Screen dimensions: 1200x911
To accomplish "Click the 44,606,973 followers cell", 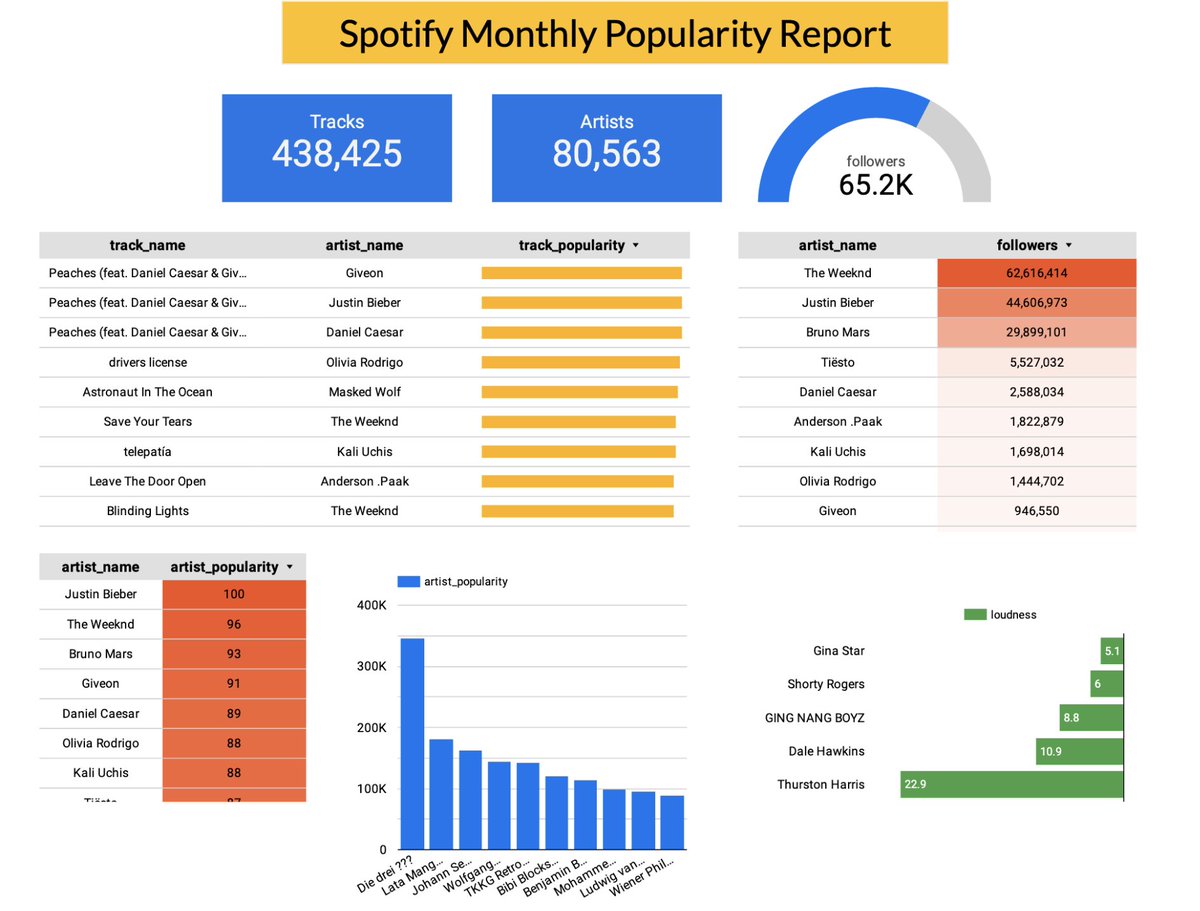I will click(x=1037, y=303).
